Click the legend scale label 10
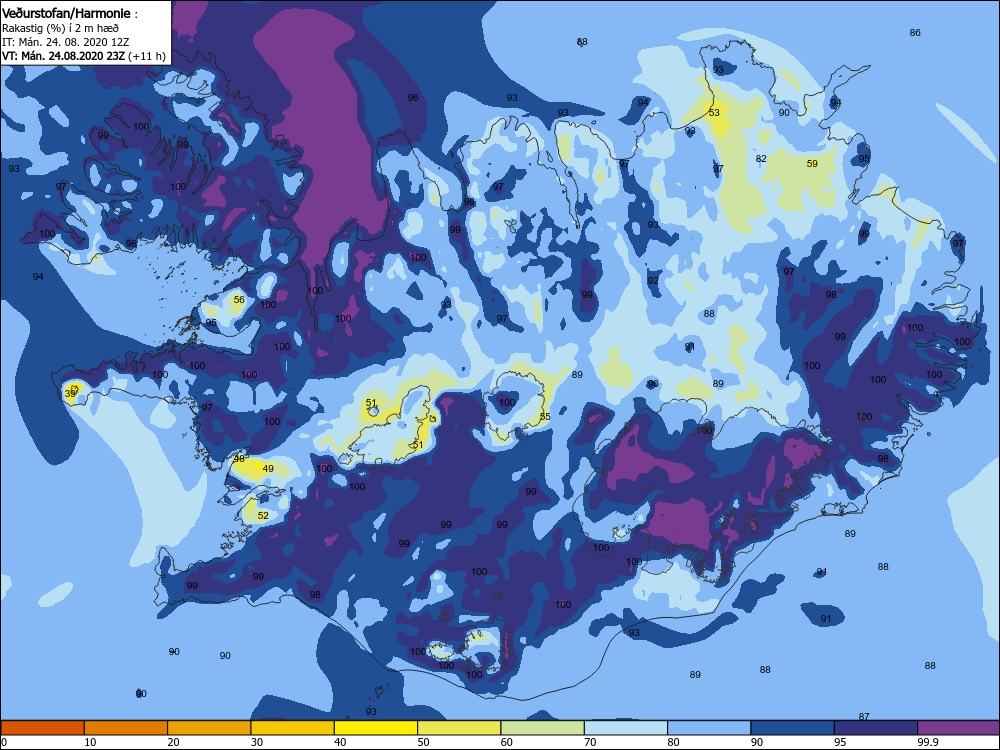1000x750 pixels. click(90, 742)
